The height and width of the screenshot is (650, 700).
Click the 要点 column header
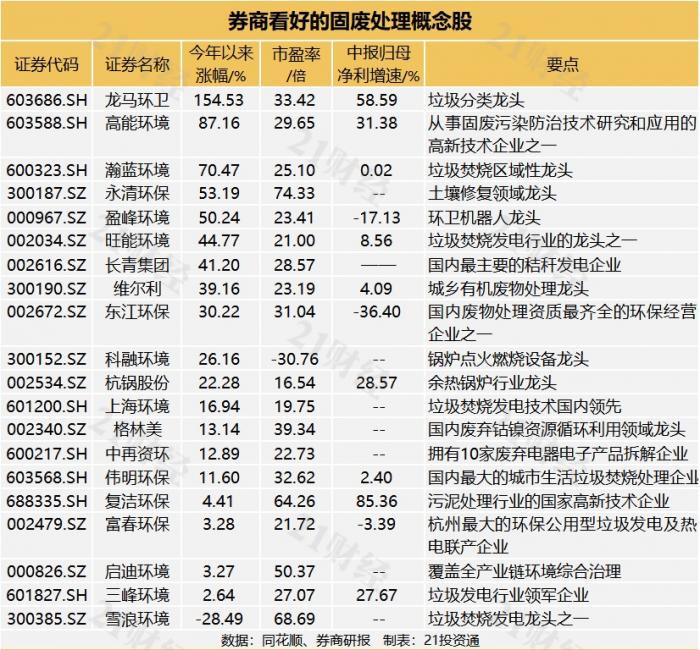click(x=562, y=64)
